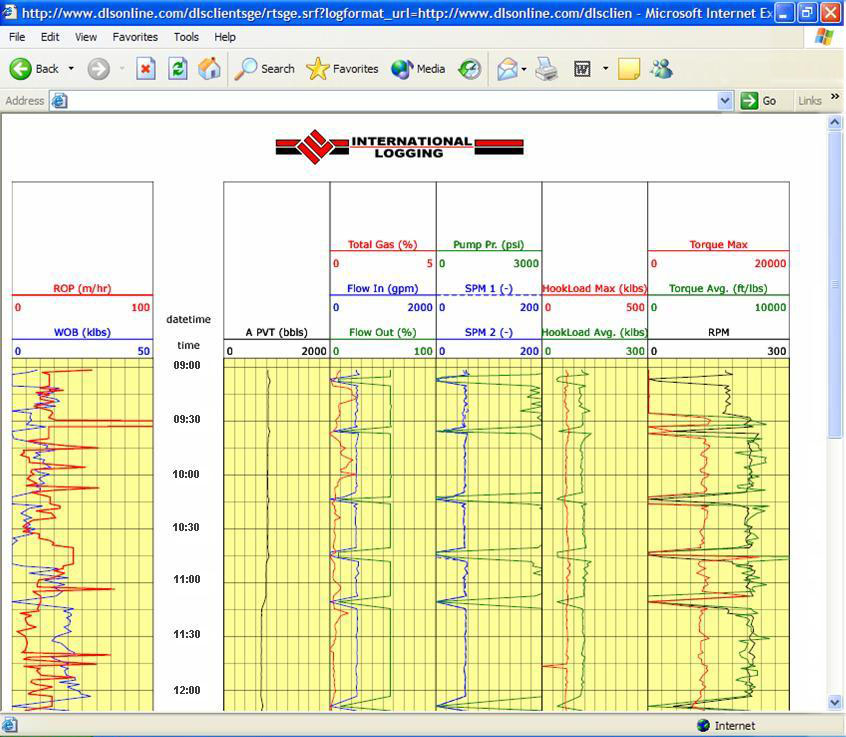Click the vertical scrollbar down arrow

[x=834, y=702]
